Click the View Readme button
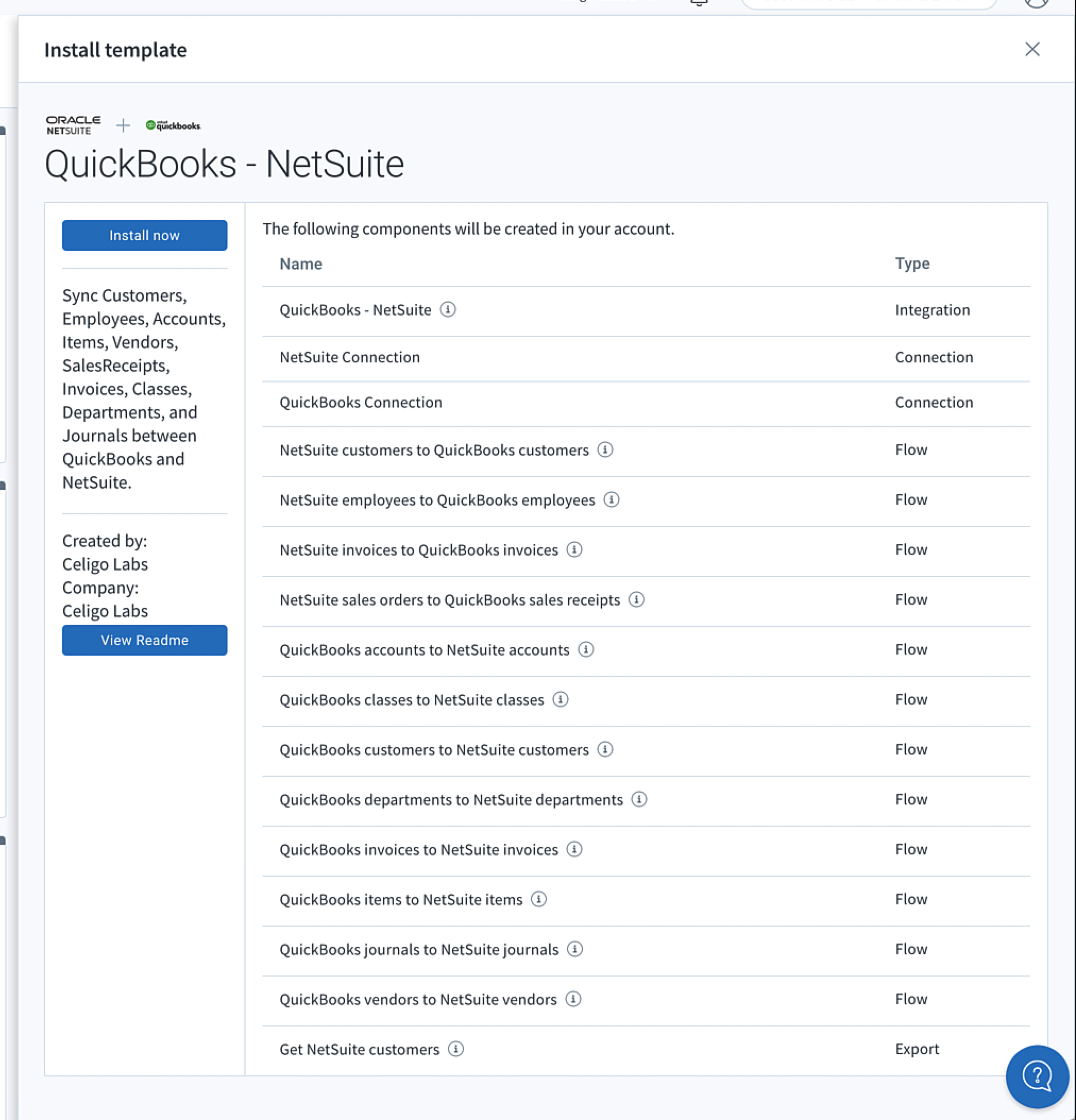 pyautogui.click(x=145, y=640)
